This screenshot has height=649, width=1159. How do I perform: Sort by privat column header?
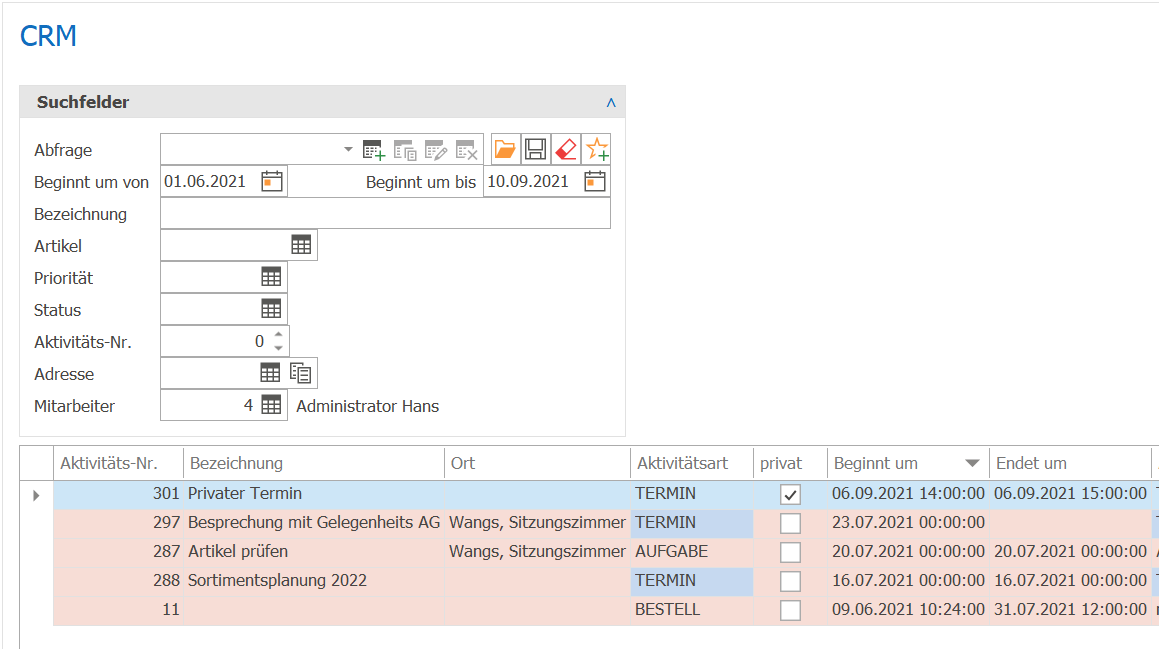click(790, 463)
